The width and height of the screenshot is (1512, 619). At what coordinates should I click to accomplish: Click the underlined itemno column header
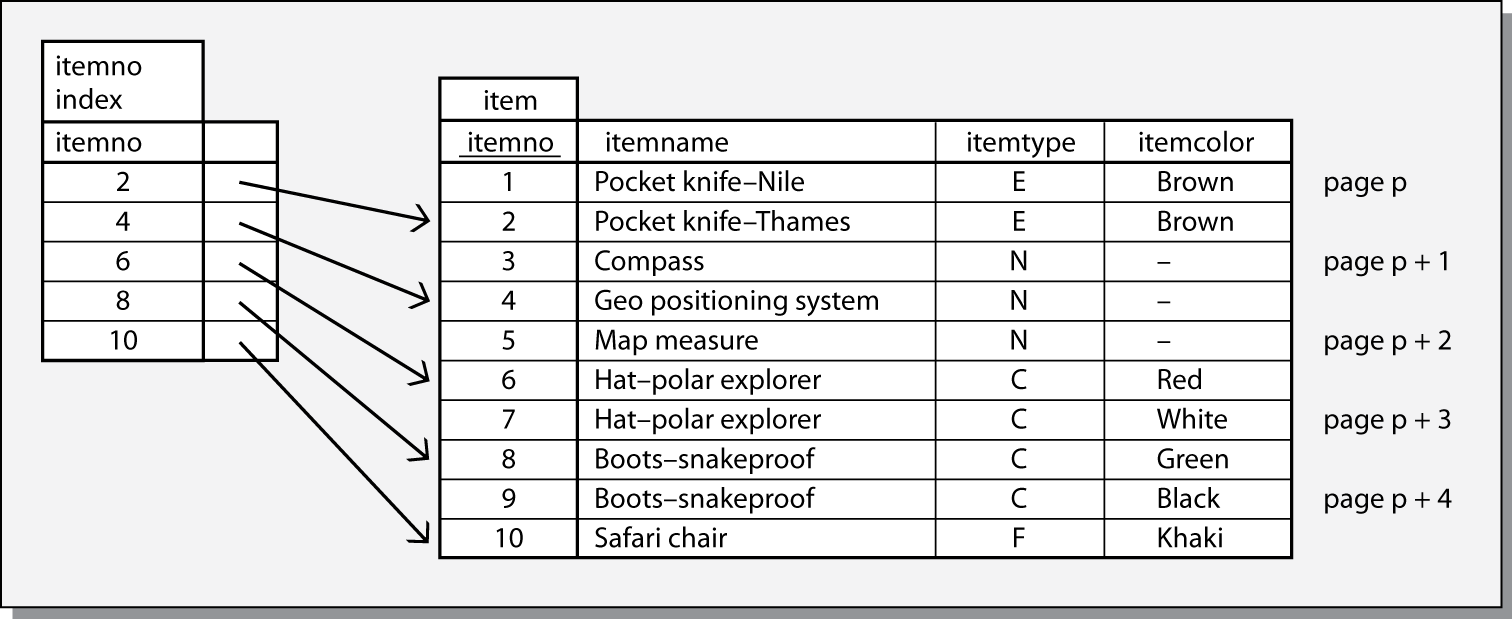click(x=508, y=143)
